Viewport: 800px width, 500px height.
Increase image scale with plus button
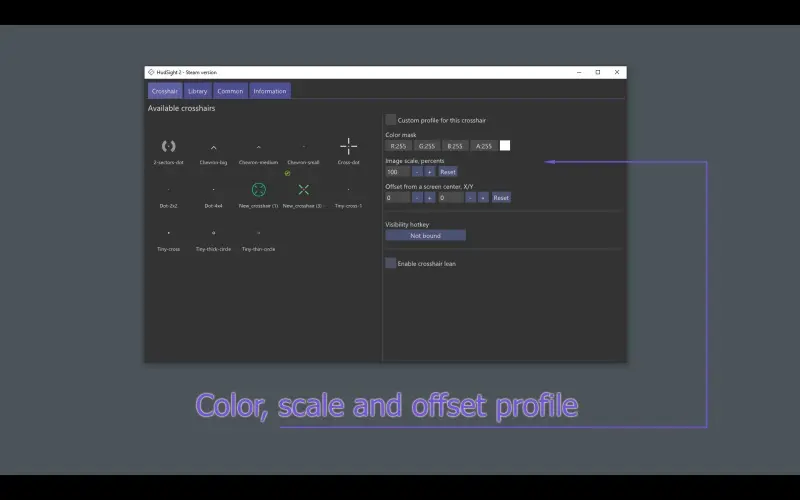click(430, 171)
